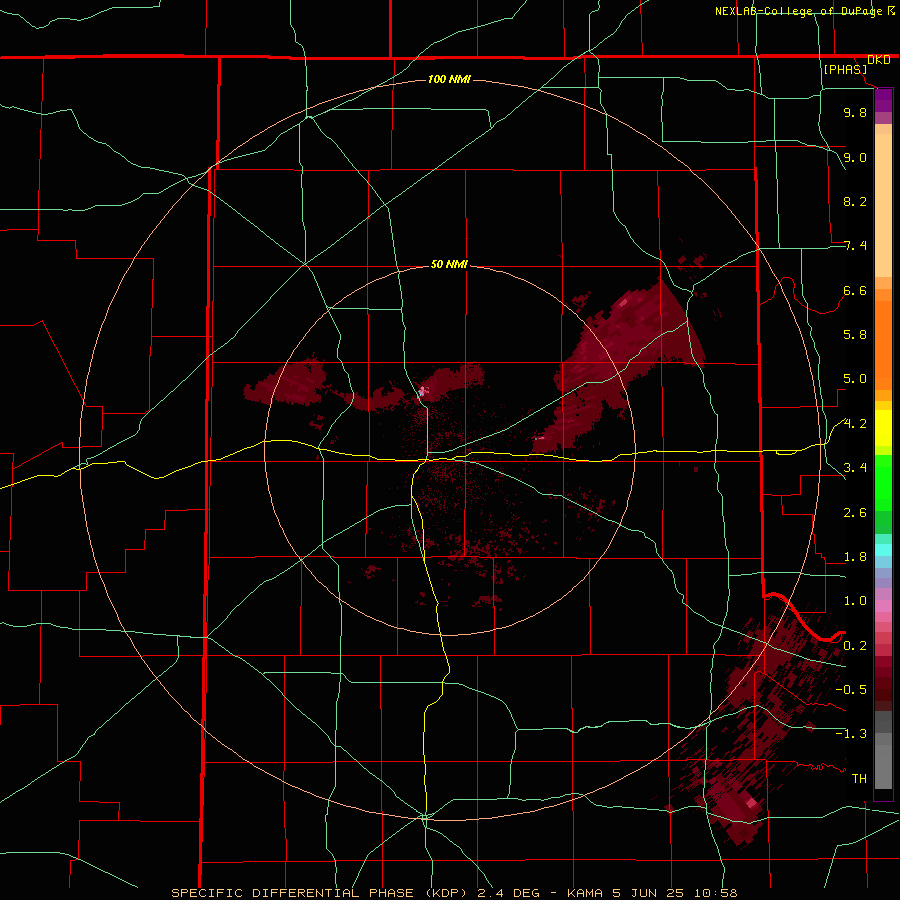The height and width of the screenshot is (900, 900).
Task: Click the 9.8 value on the color scale
Action: click(855, 112)
